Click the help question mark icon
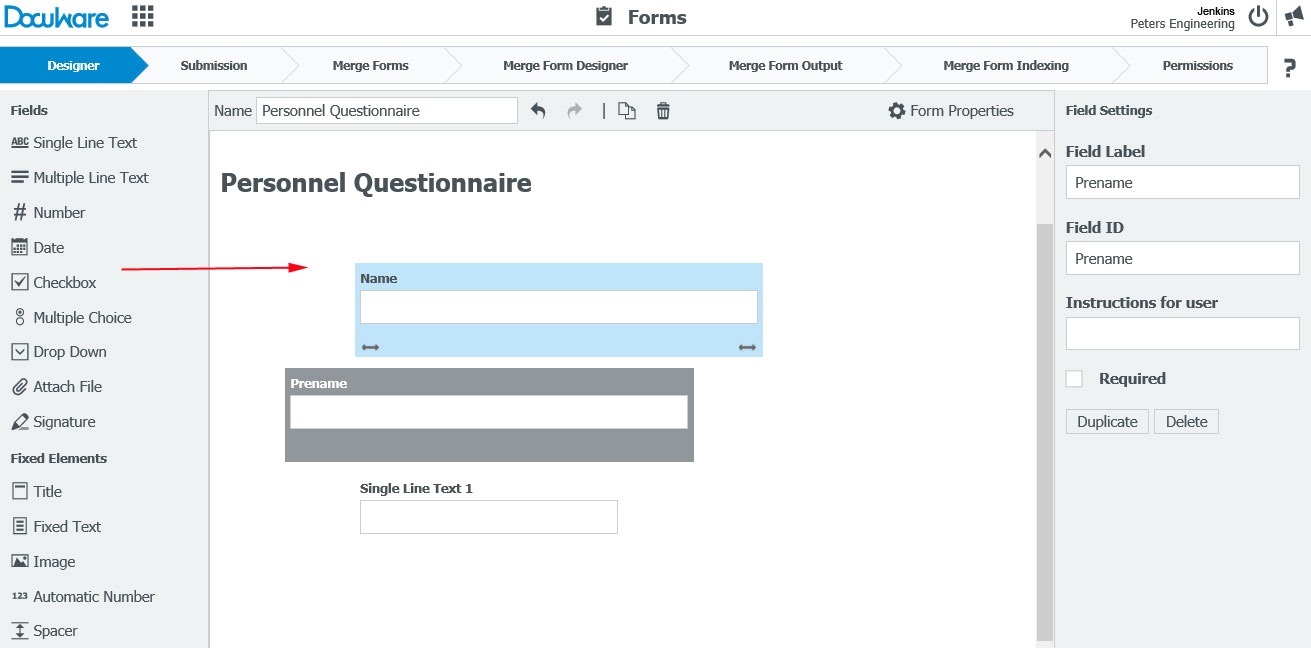This screenshot has height=648, width=1311. [x=1289, y=67]
